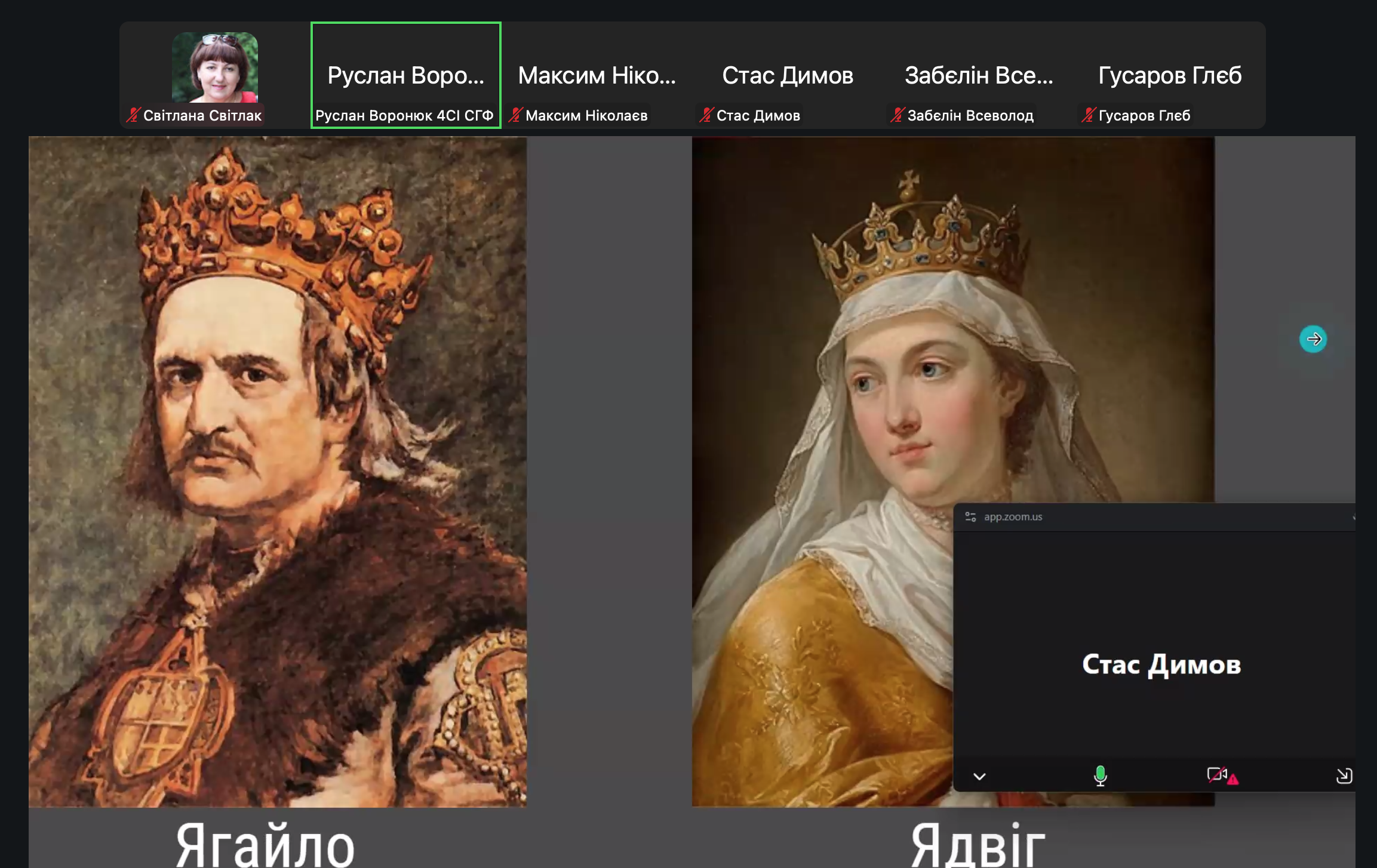
Task: Click the back-to-tab icon in mini window
Action: (x=1344, y=775)
